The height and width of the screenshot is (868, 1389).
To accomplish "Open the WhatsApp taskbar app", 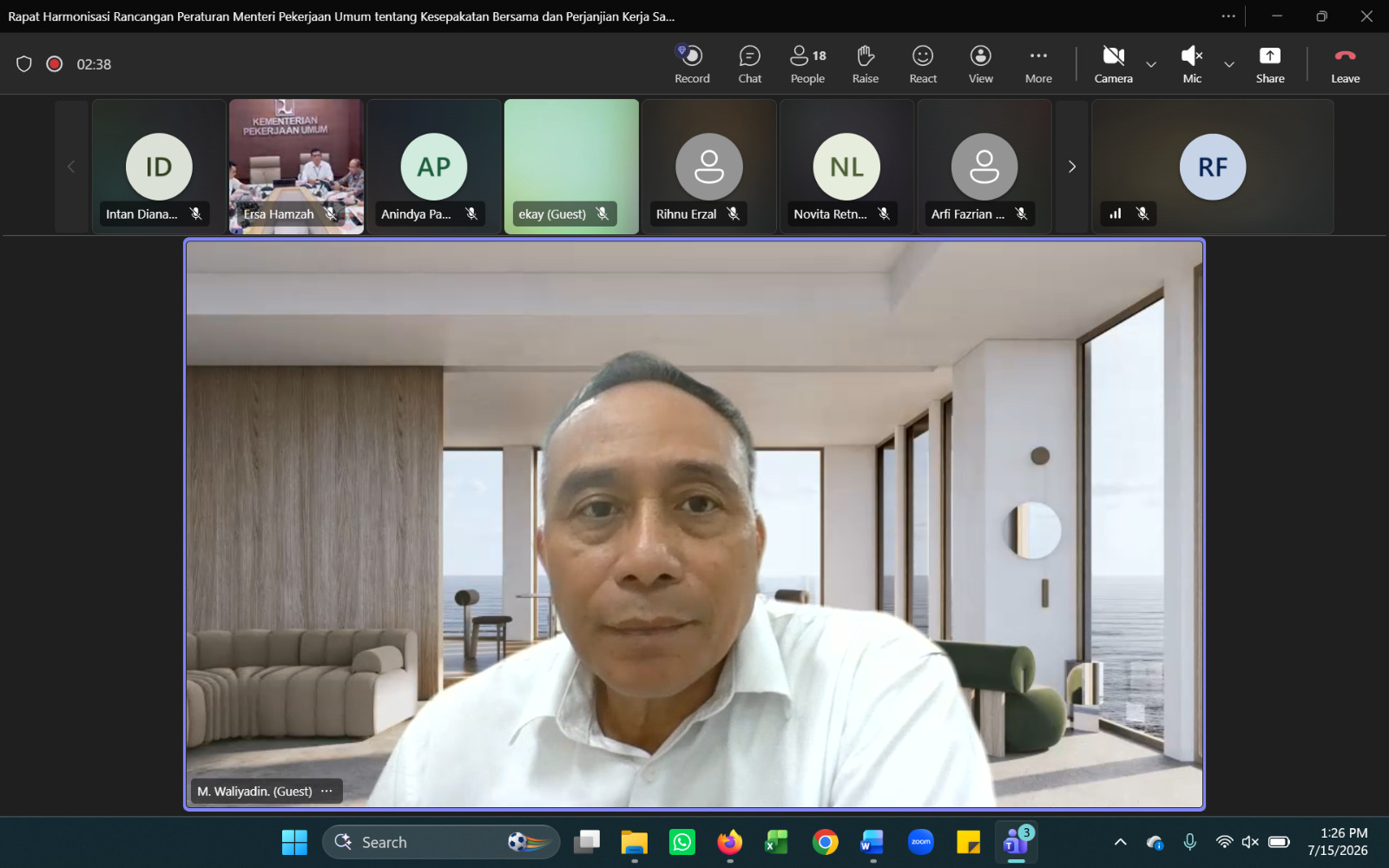I will tap(682, 842).
